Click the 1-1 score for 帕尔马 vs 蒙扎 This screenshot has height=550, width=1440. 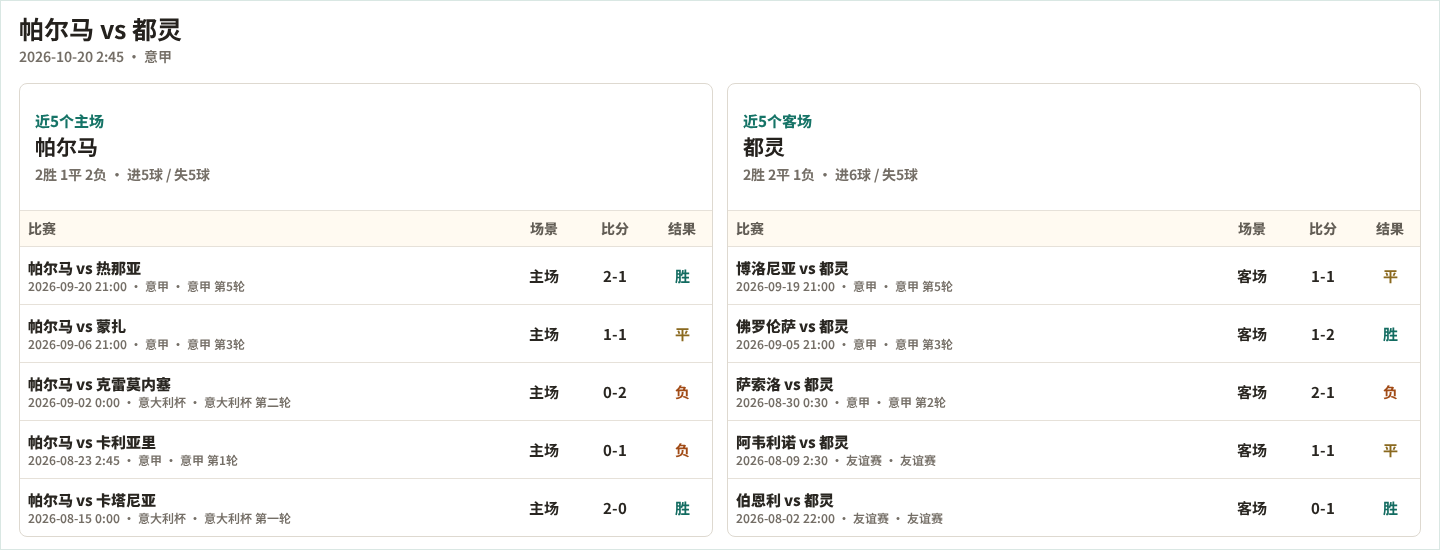[615, 334]
